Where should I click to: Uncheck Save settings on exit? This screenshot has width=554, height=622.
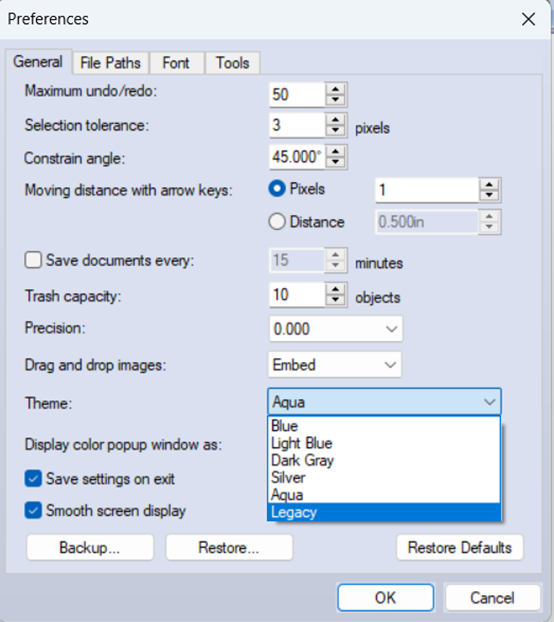pyautogui.click(x=33, y=479)
